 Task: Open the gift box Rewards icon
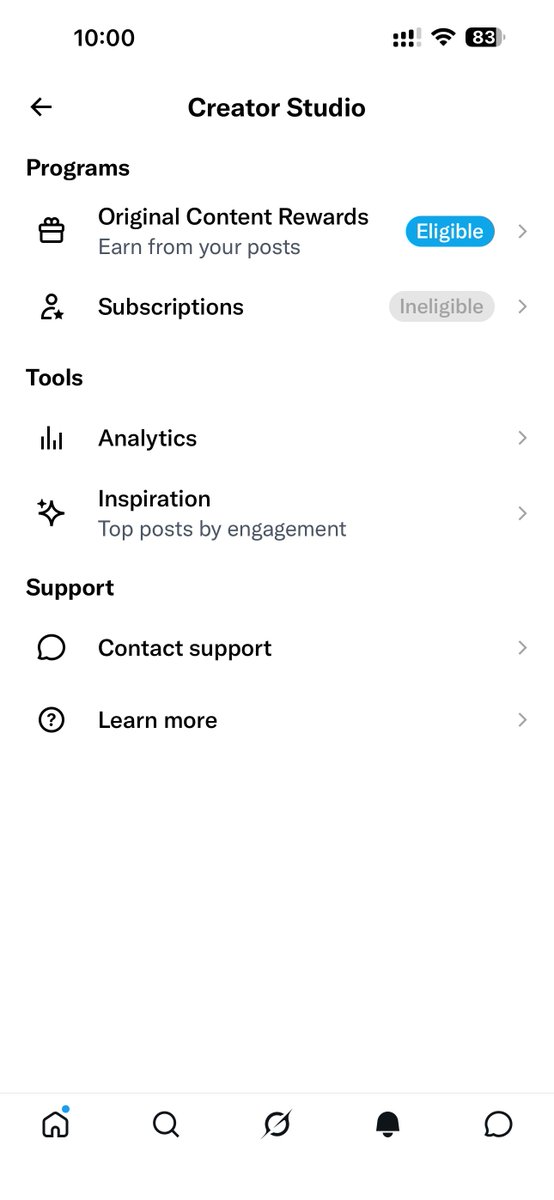point(51,231)
